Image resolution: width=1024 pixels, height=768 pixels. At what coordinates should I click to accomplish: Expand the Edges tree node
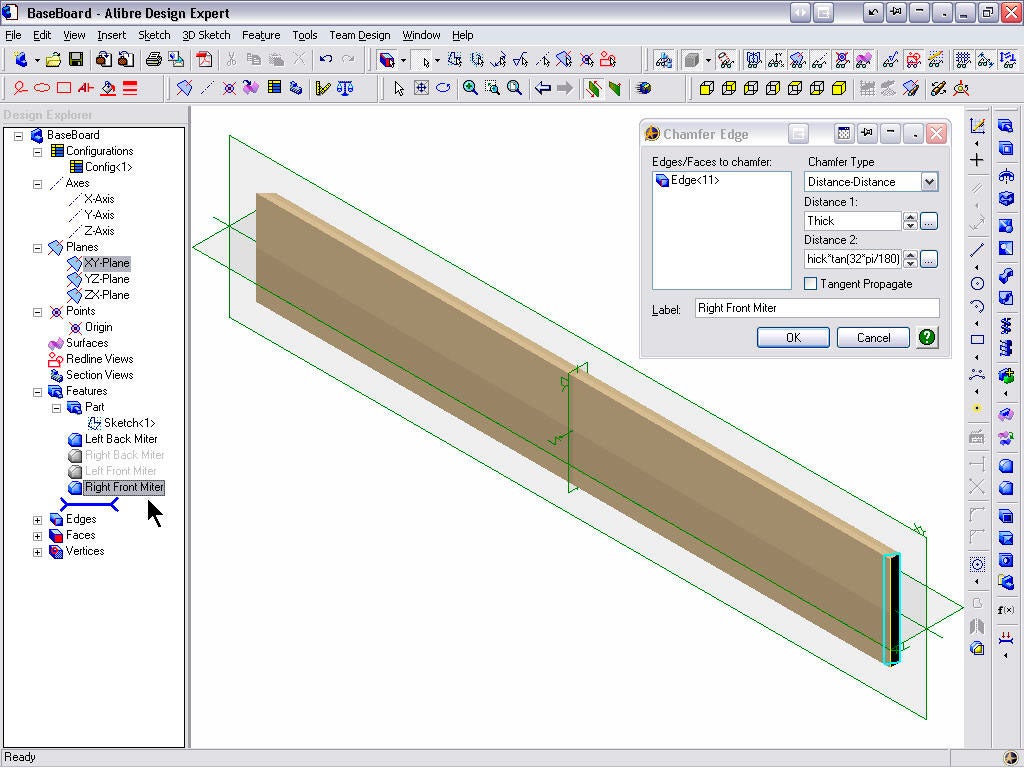(x=38, y=519)
